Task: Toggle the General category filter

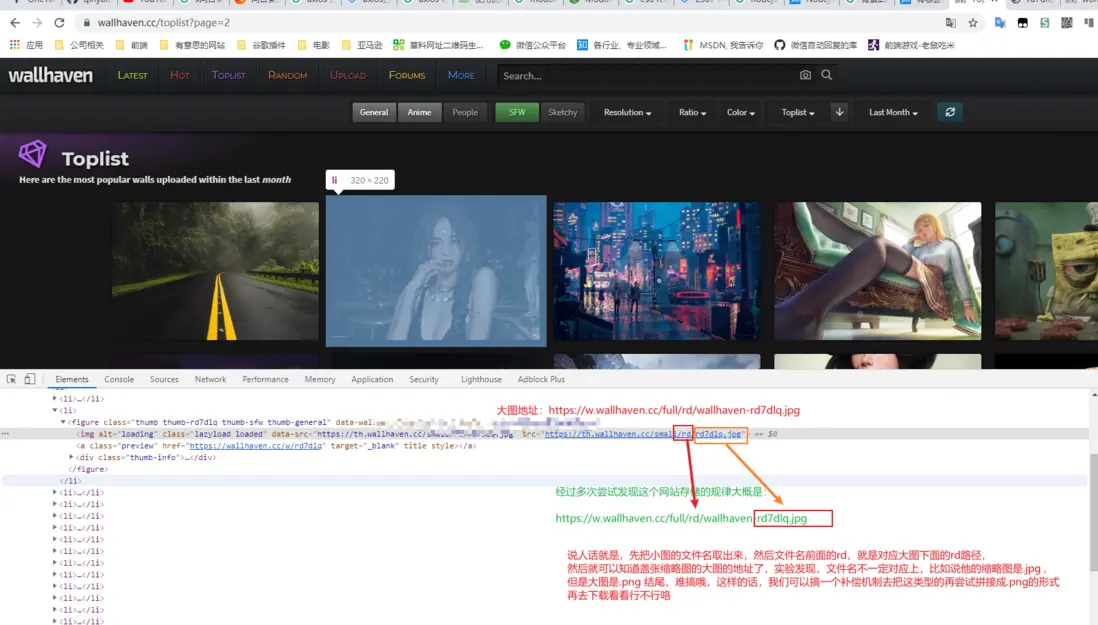Action: 374,112
